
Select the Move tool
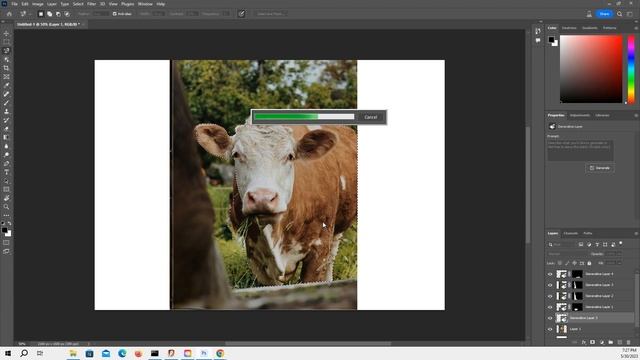(6, 33)
